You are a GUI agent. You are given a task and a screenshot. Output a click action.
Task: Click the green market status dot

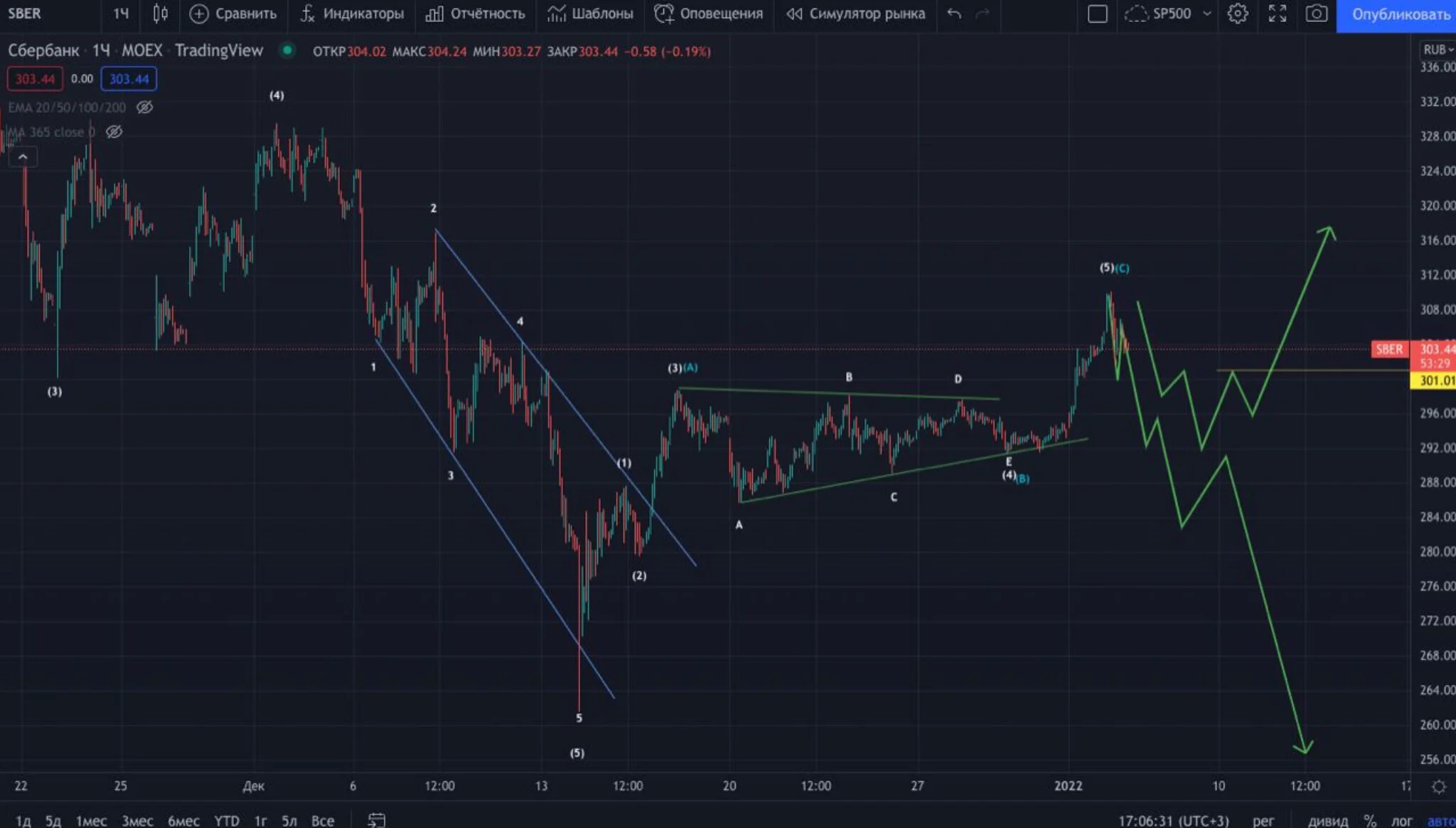tap(287, 50)
